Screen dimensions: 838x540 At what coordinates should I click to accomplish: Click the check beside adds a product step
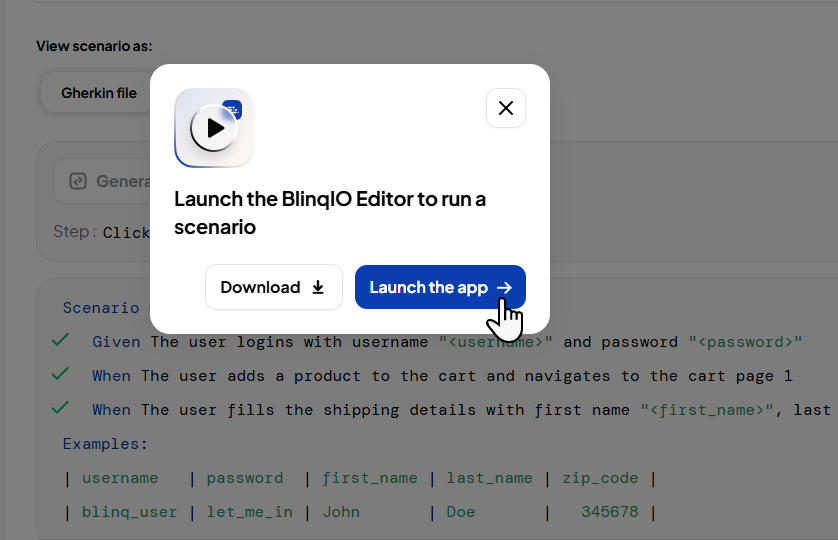(x=60, y=374)
